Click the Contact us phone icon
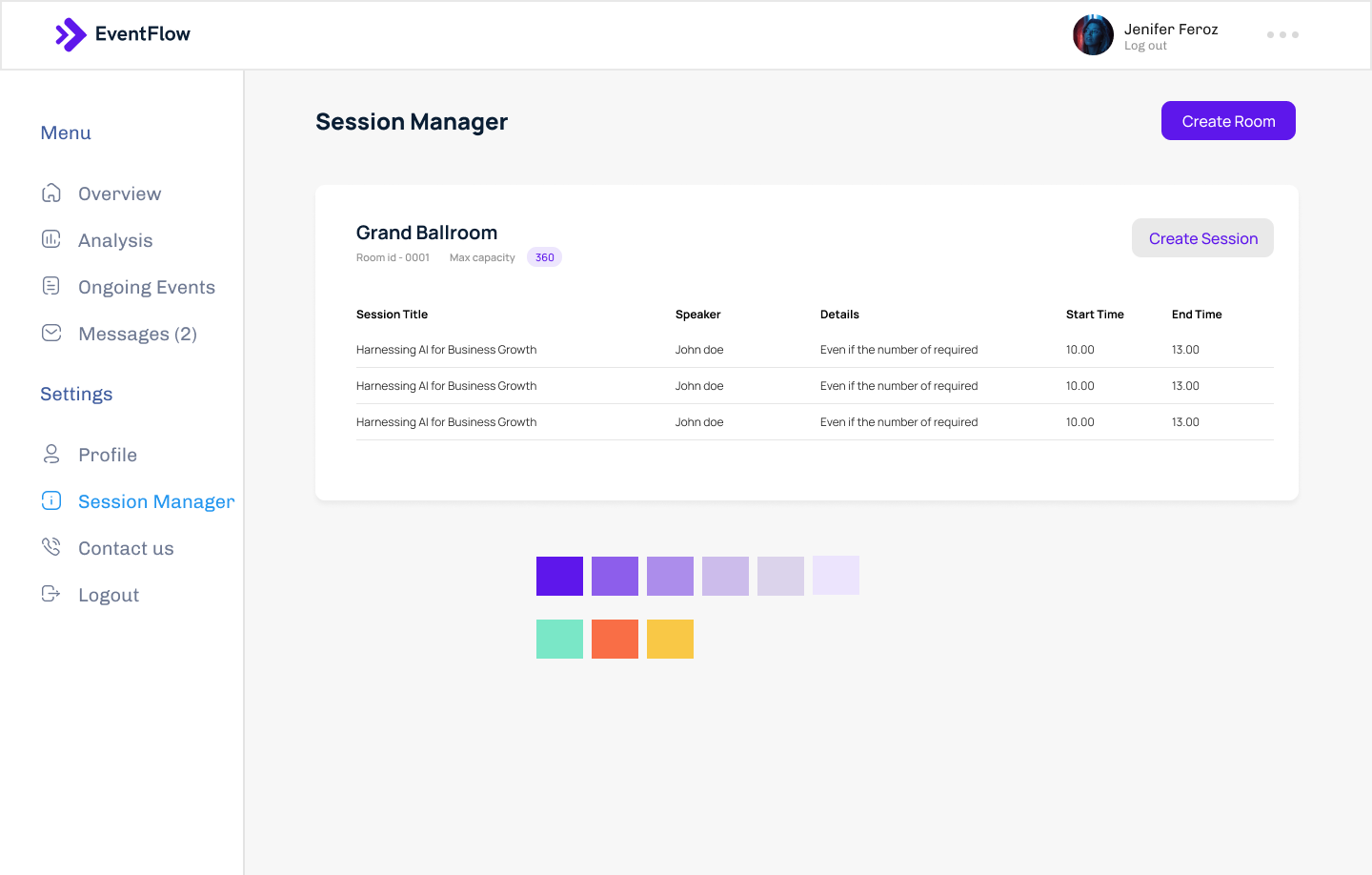The width and height of the screenshot is (1372, 875). click(x=51, y=547)
